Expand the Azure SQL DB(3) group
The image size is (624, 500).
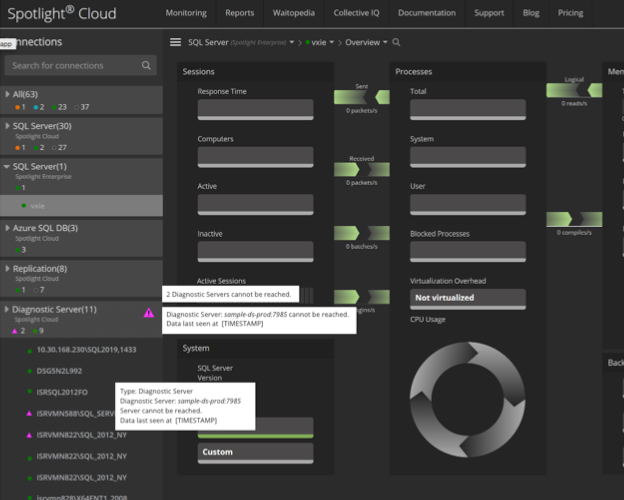tap(7, 228)
